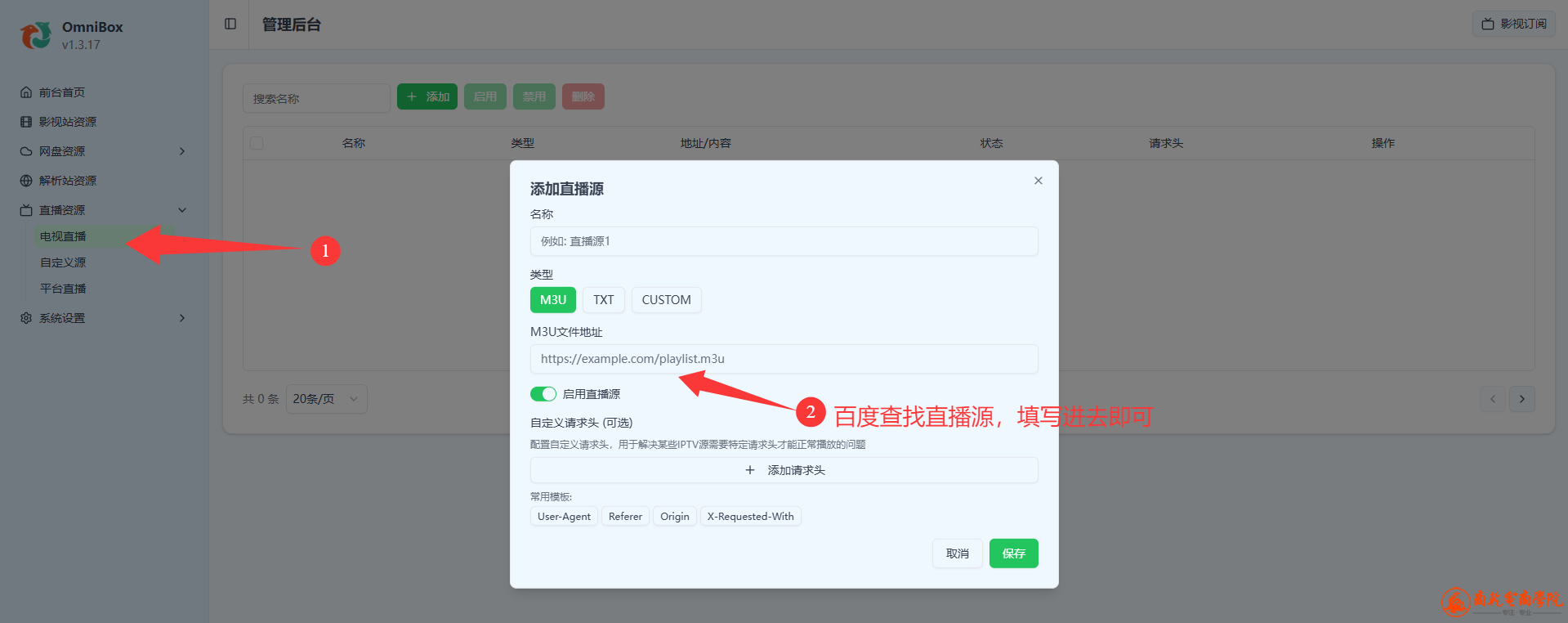The width and height of the screenshot is (1568, 623).
Task: Open 自定义源 in the sidebar
Action: pos(63,262)
